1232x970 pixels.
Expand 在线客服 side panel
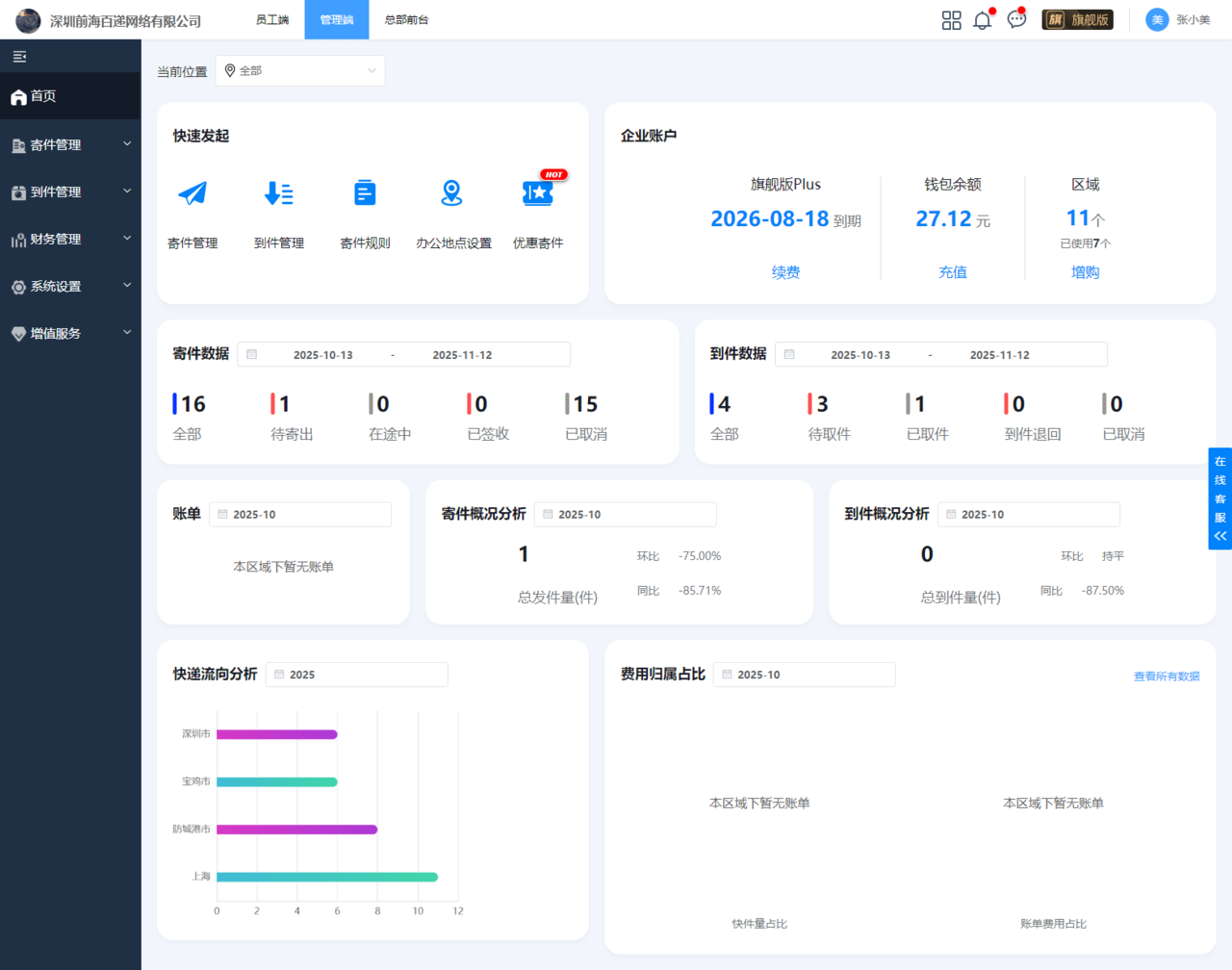coord(1219,498)
